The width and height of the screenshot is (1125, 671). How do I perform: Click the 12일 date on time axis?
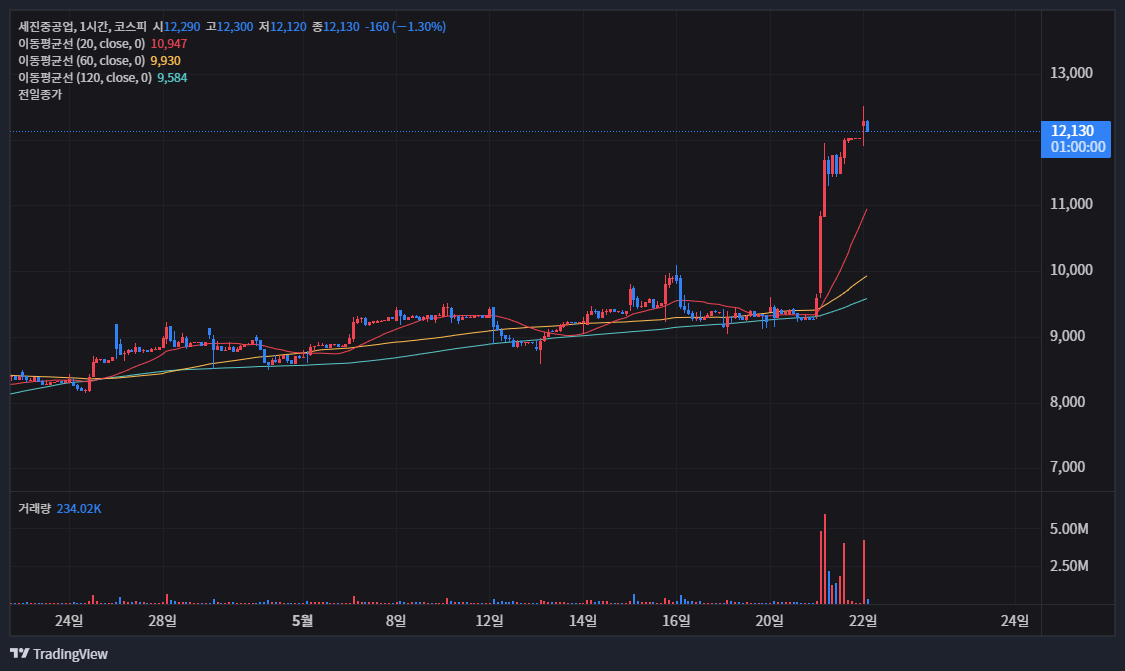489,621
